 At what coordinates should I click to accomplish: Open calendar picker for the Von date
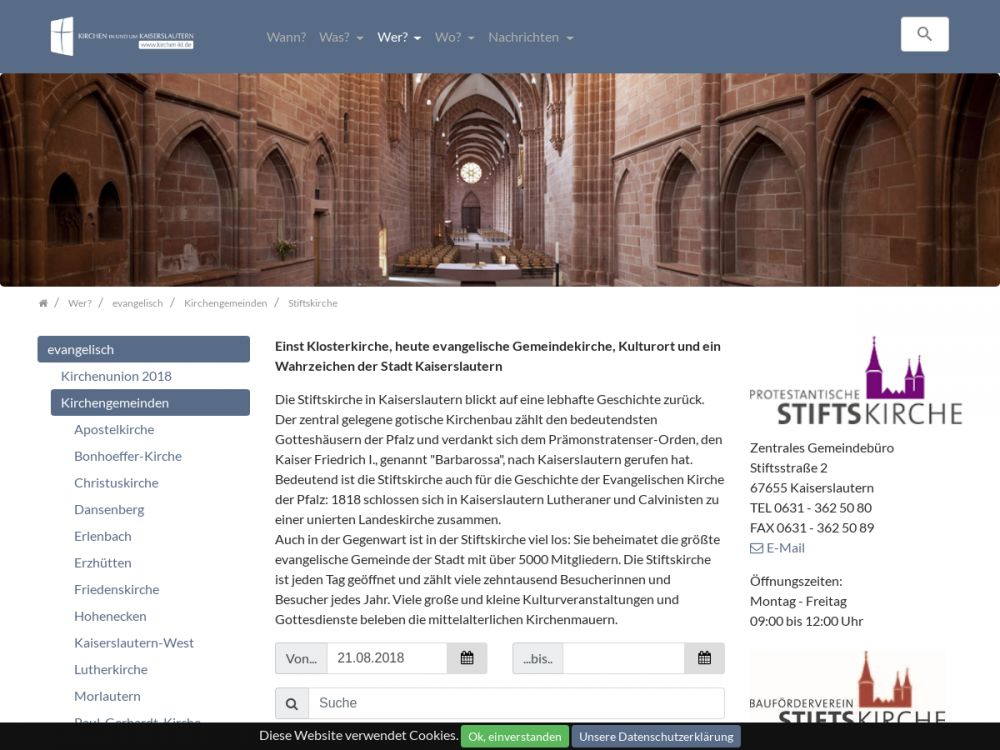click(466, 658)
